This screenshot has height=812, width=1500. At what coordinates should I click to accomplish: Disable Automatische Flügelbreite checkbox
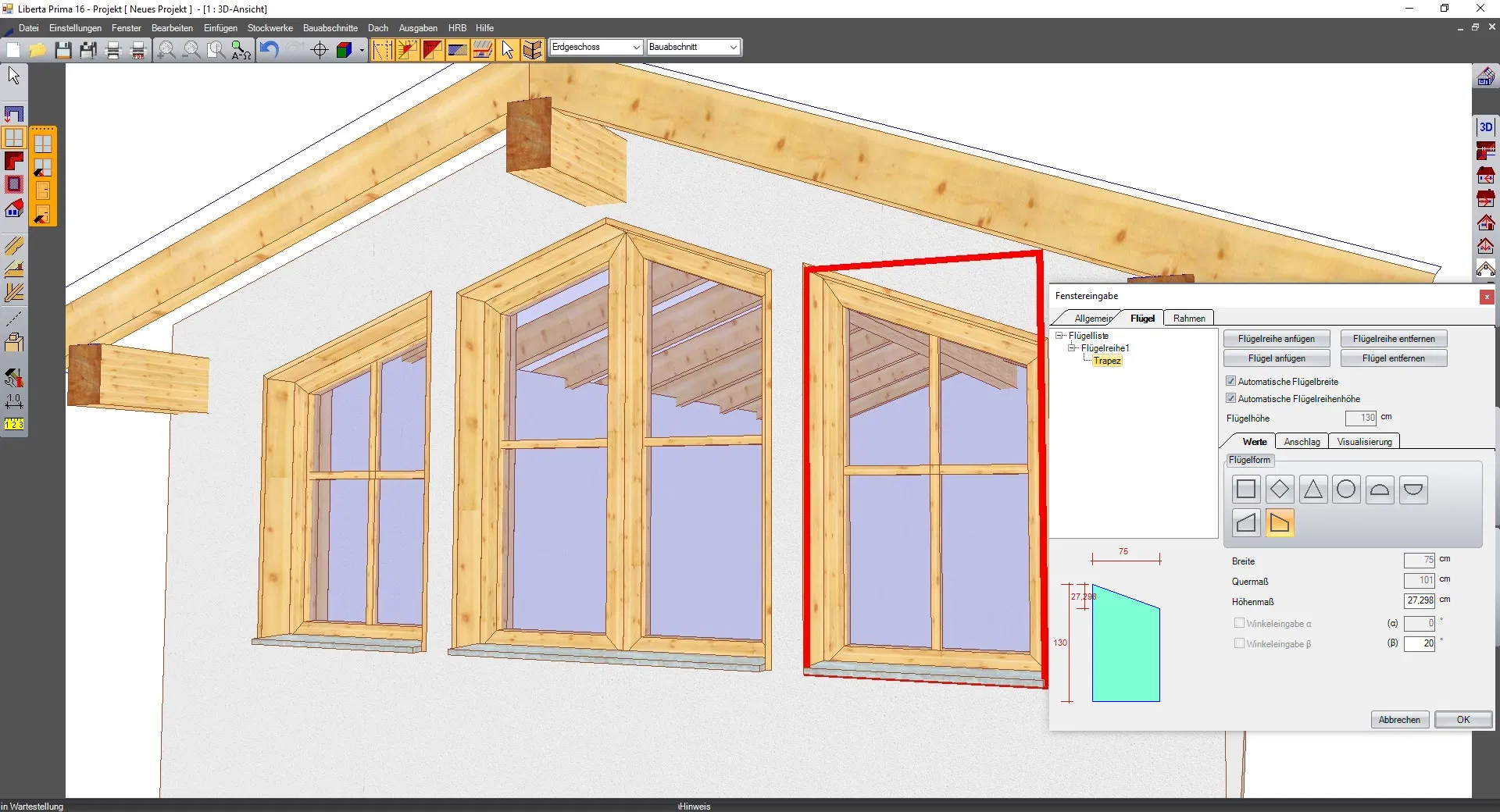[x=1231, y=381]
